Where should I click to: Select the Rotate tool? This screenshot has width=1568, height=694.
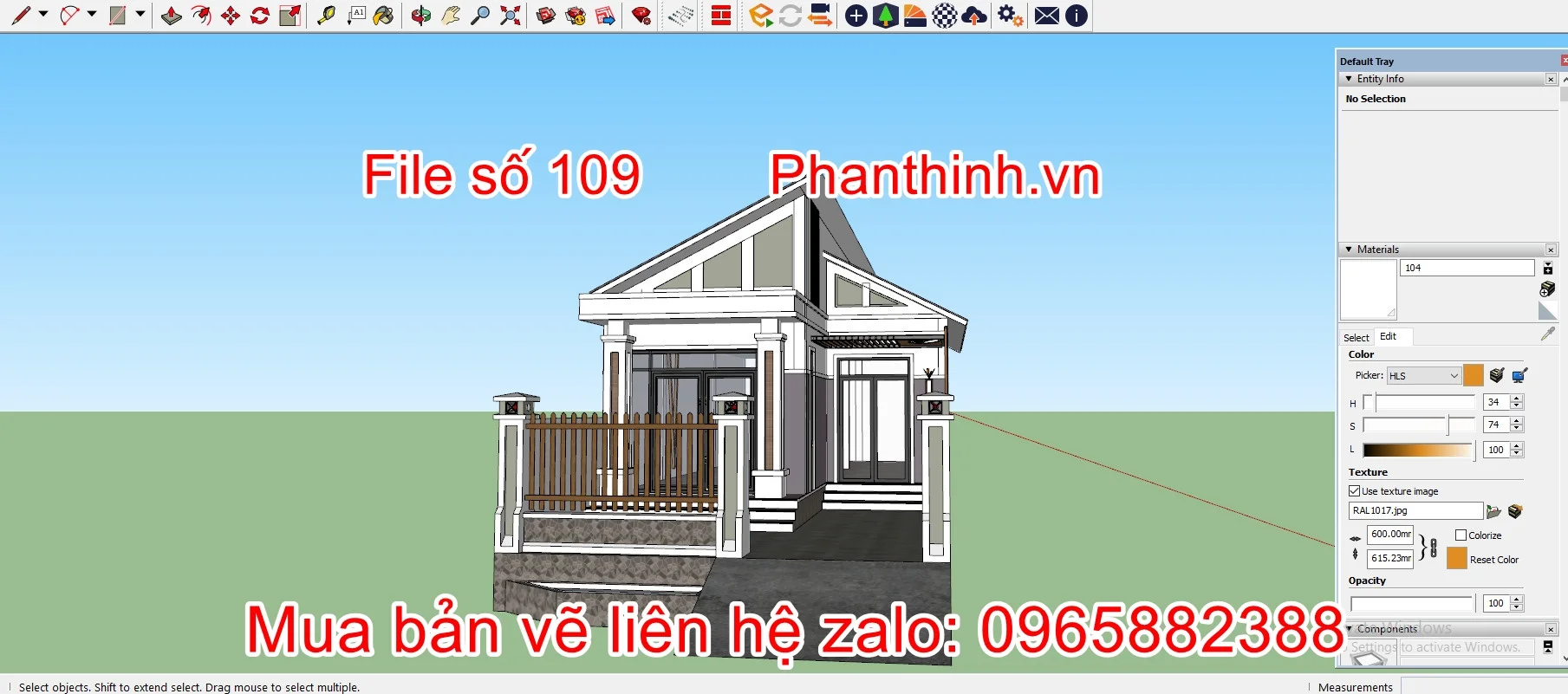pyautogui.click(x=260, y=15)
